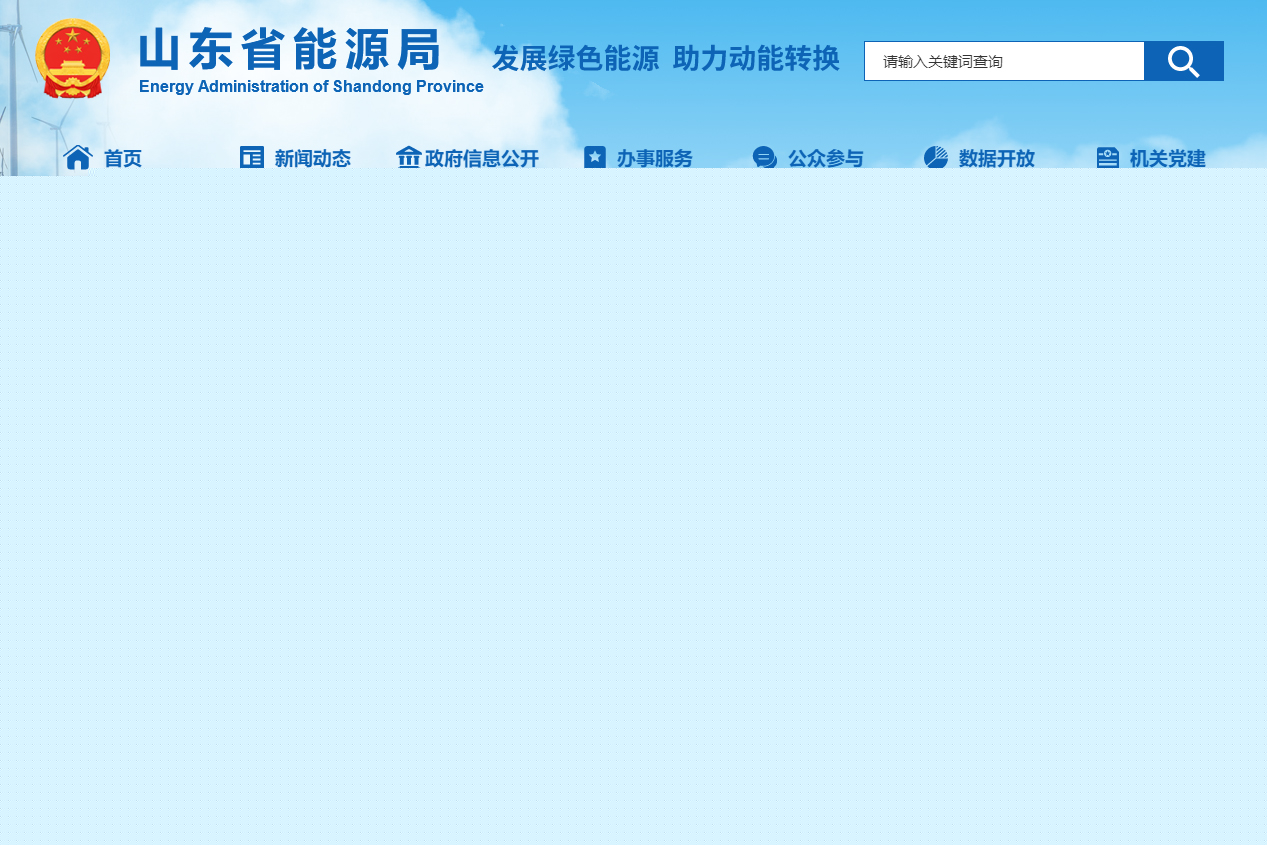
Task: Click the newspaper icon beside 新闻动态
Action: 252,158
